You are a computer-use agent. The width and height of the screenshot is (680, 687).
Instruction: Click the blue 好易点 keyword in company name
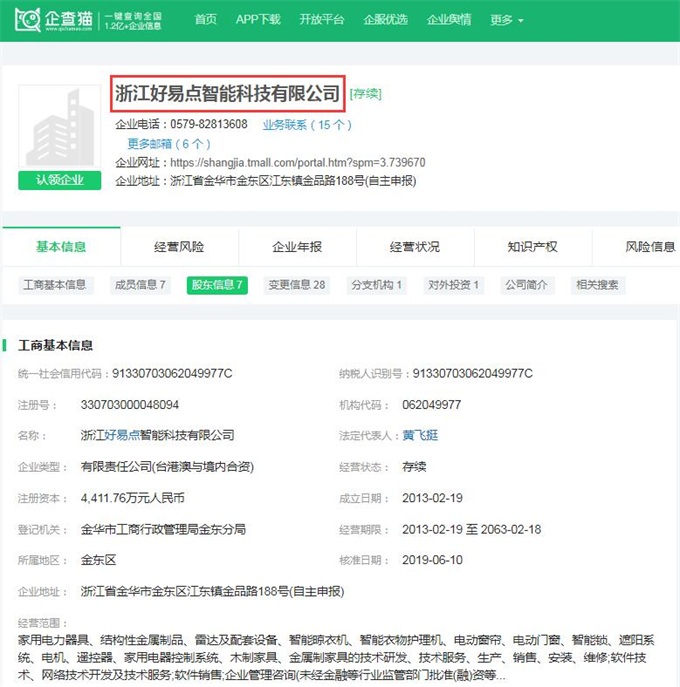click(122, 435)
